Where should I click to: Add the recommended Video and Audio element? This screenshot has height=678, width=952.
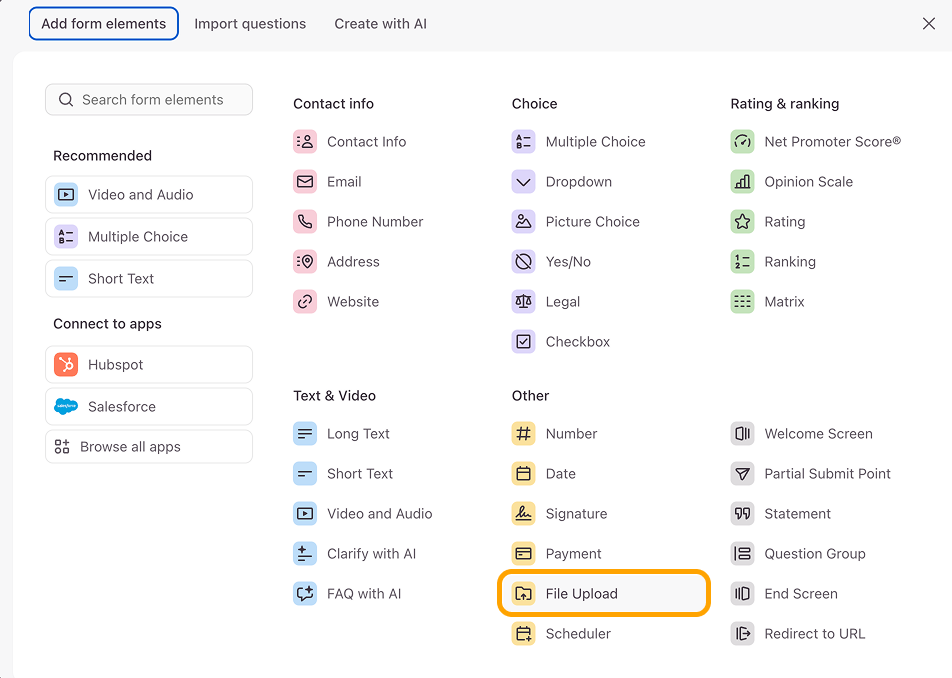pos(149,194)
